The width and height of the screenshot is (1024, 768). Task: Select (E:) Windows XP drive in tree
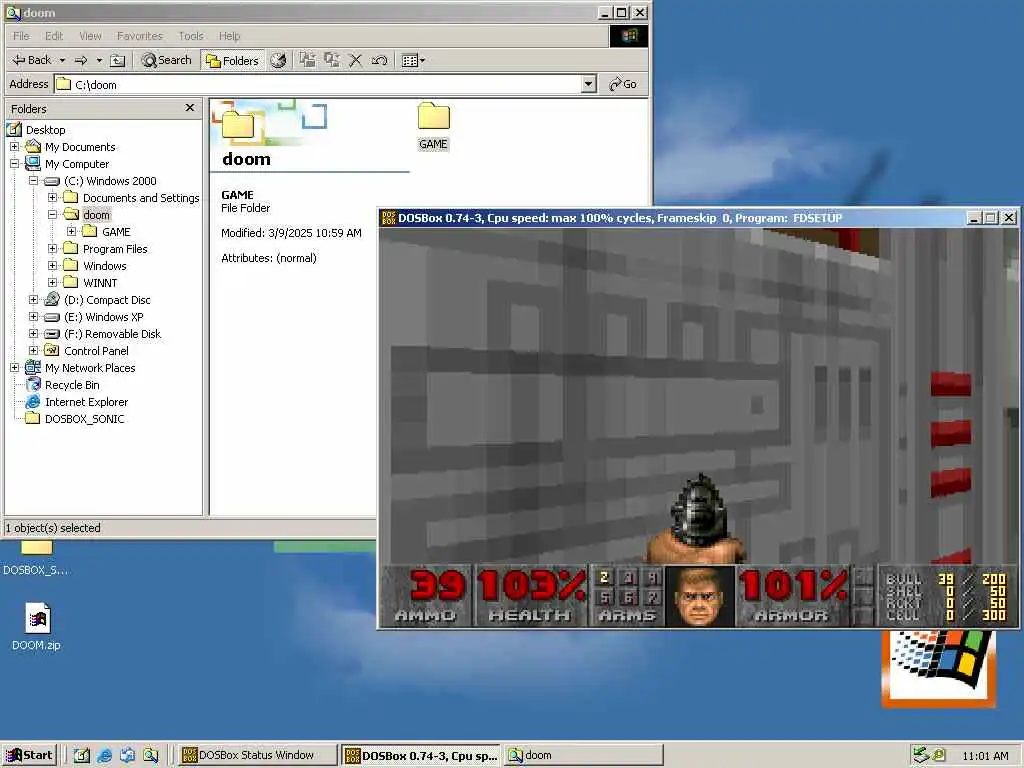(103, 317)
